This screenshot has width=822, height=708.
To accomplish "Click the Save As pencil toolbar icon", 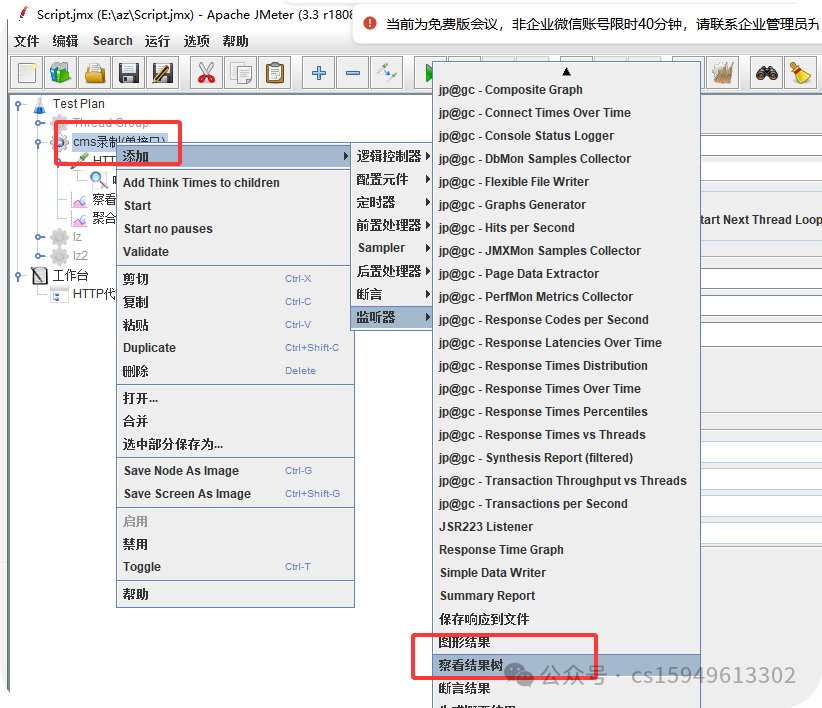I will (163, 73).
